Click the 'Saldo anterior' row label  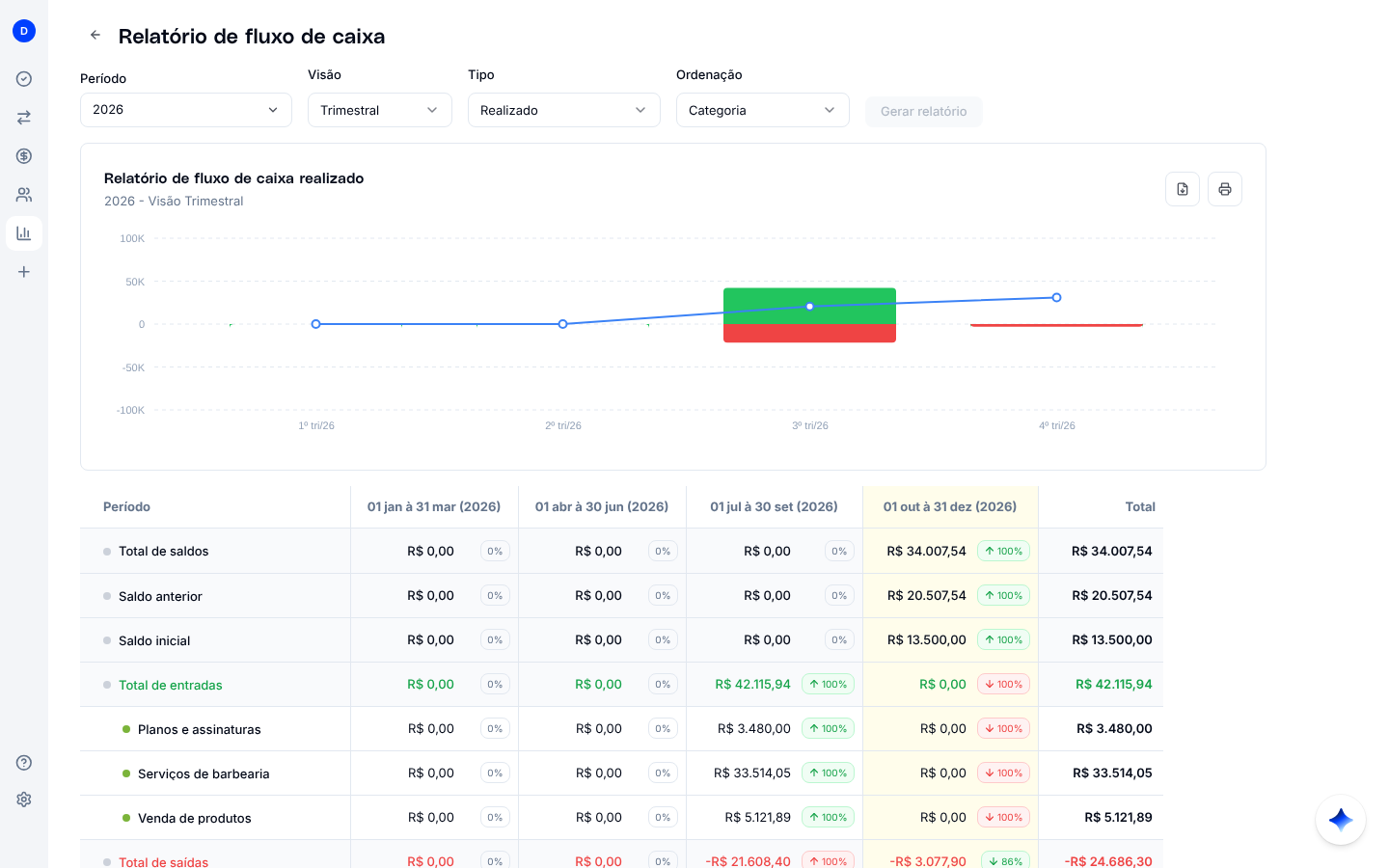point(160,596)
